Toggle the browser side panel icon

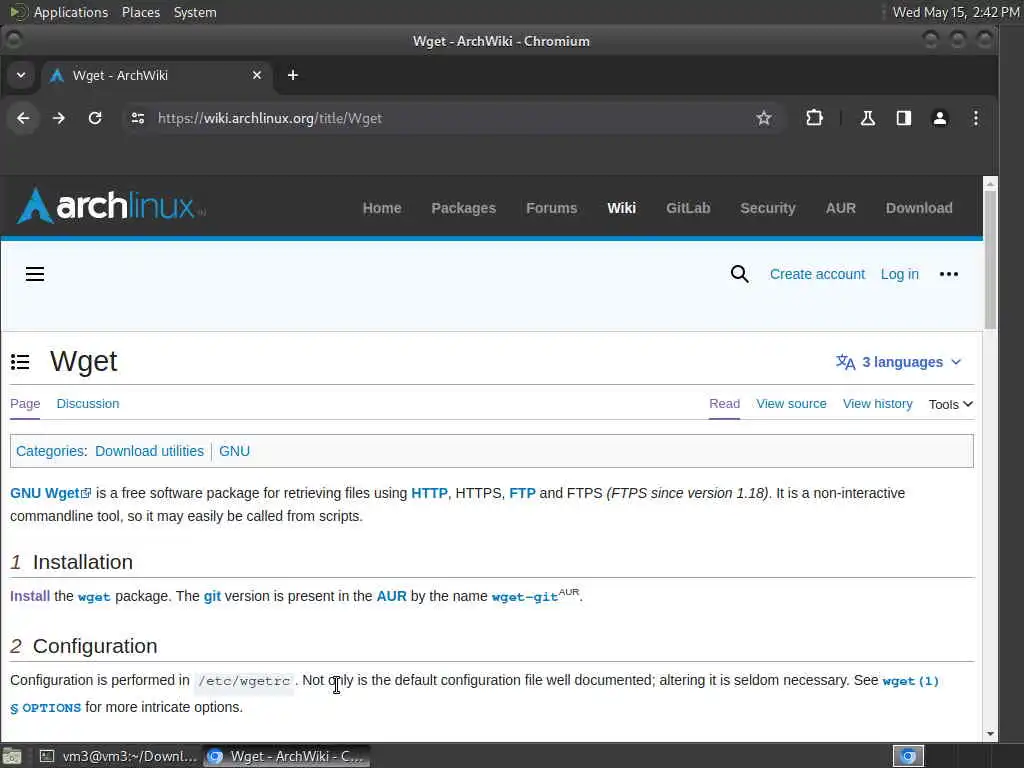point(903,118)
